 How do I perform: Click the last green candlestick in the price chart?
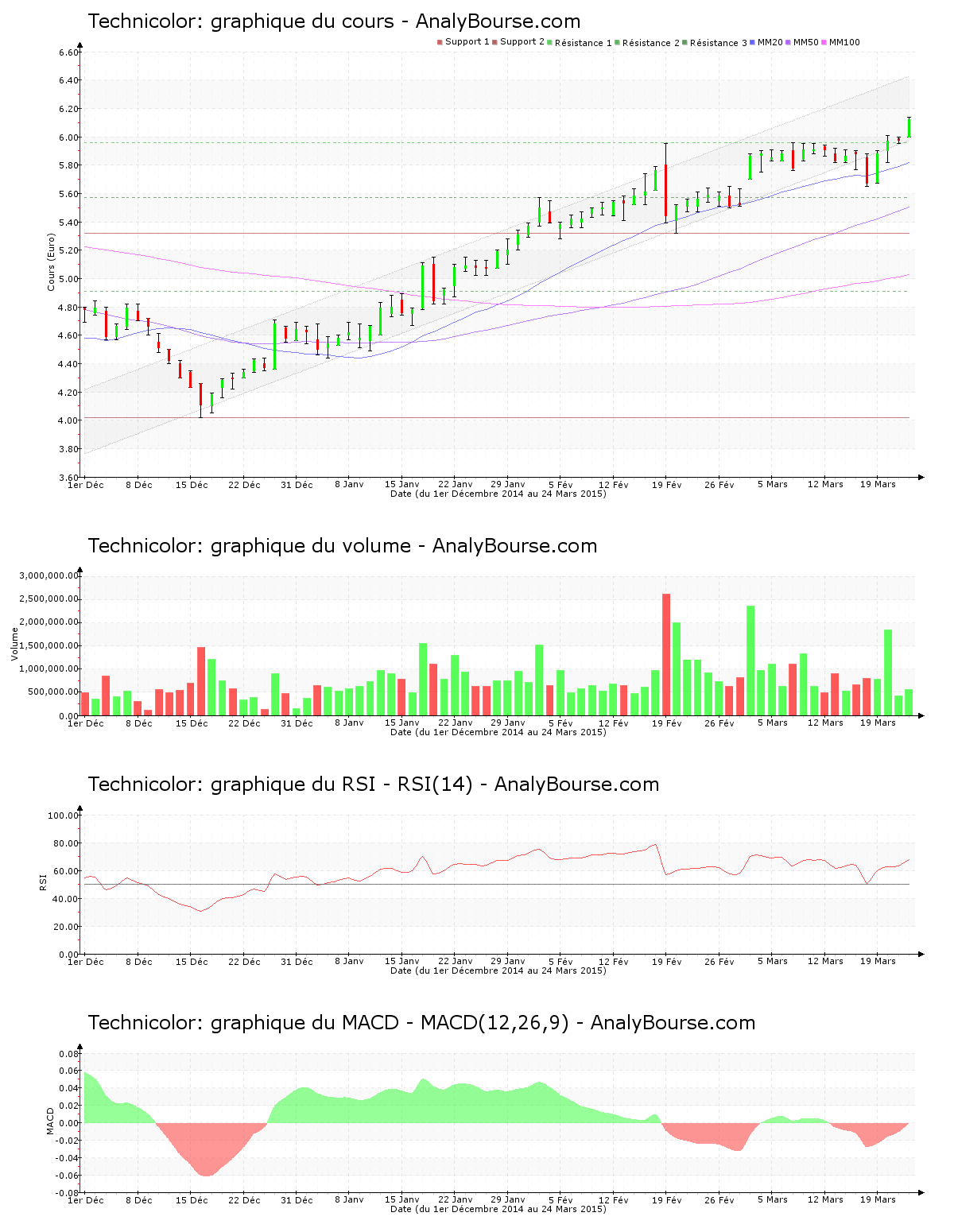(x=909, y=127)
